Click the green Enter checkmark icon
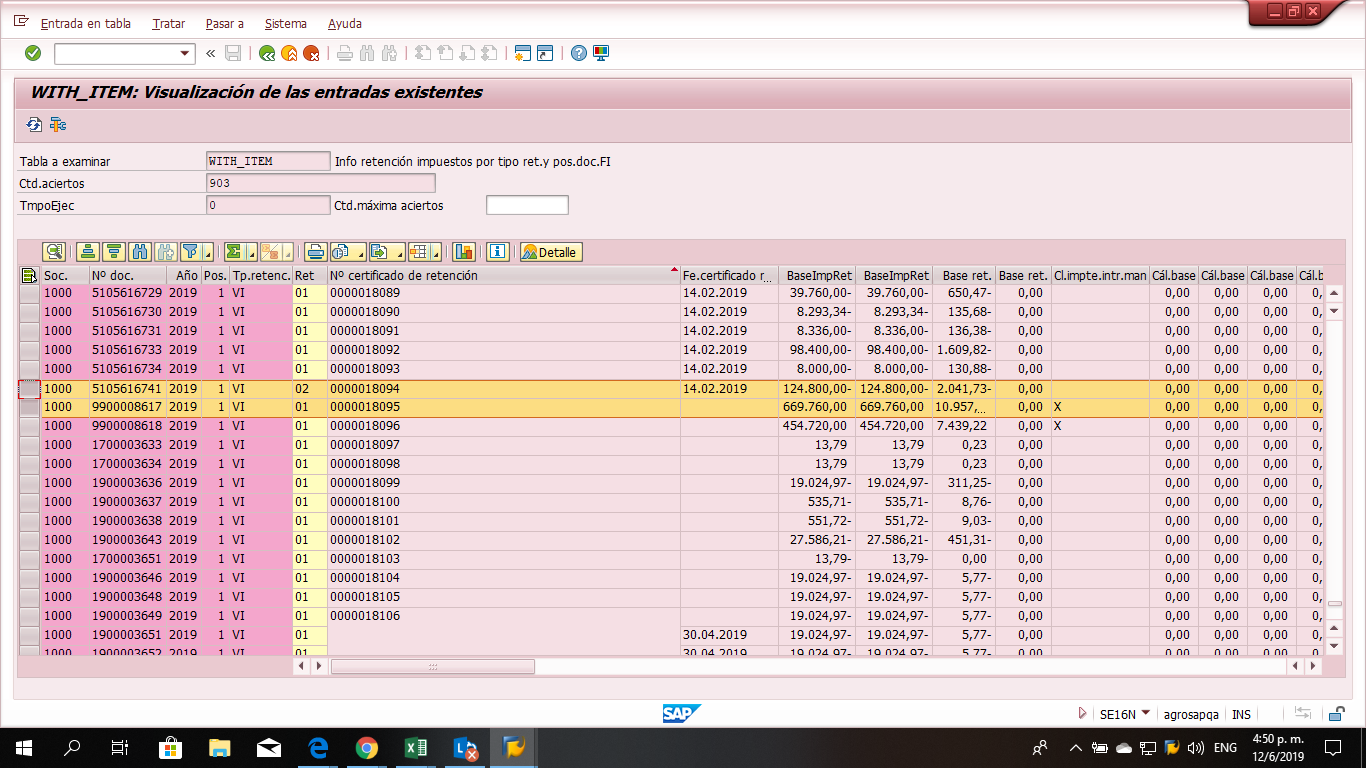Screen dimensions: 1366x768 [x=33, y=53]
